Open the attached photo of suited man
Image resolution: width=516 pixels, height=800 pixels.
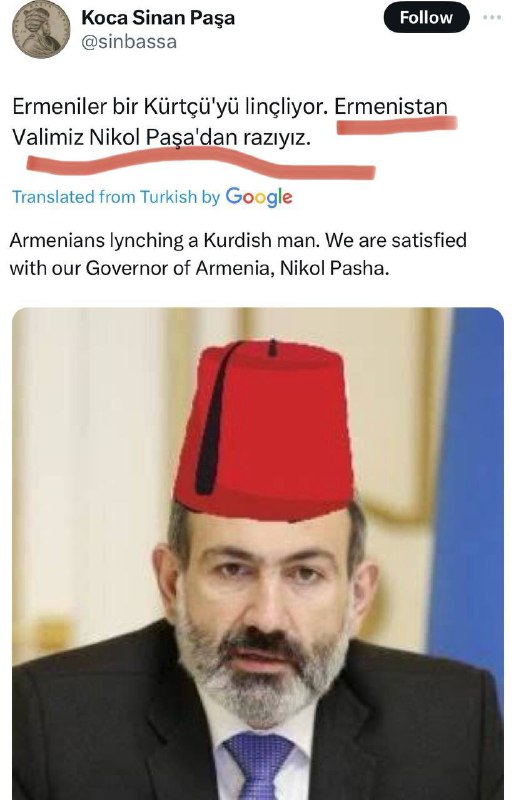[258, 554]
